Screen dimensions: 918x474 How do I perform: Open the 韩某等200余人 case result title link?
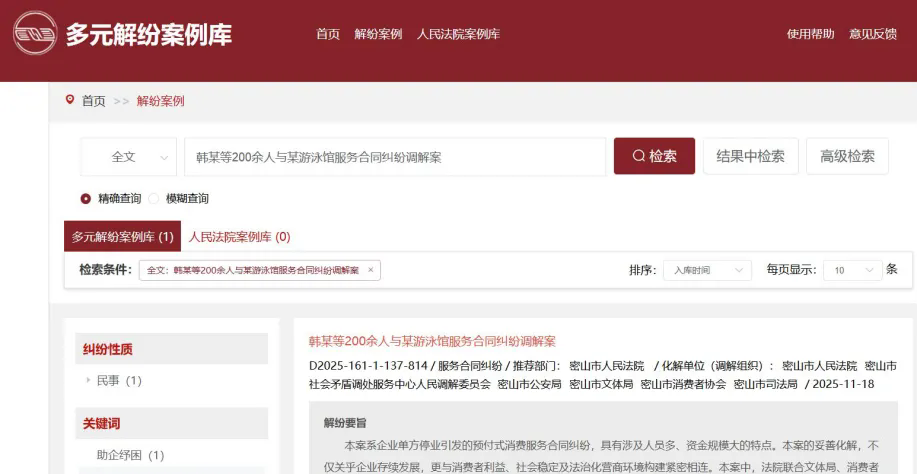click(x=432, y=341)
